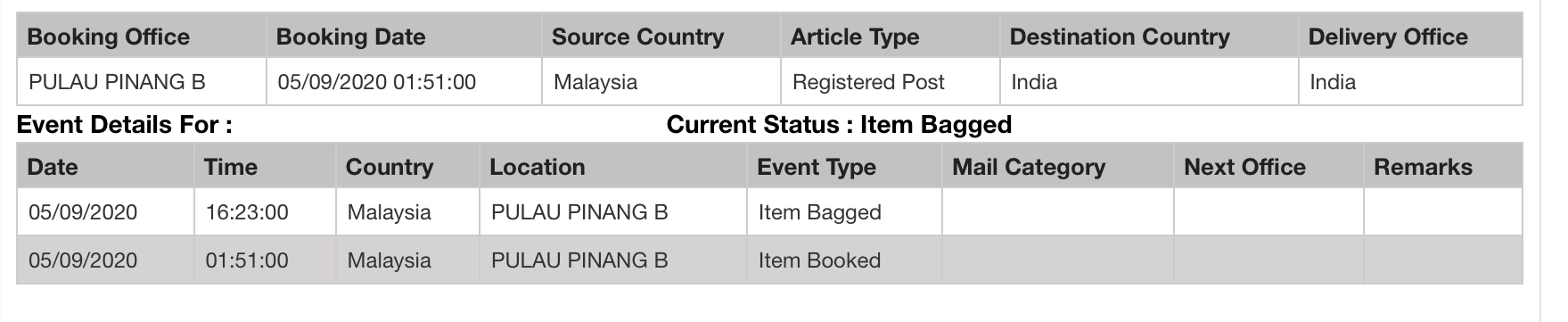This screenshot has height=322, width=1568.
Task: Click the Item Bagged event cell
Action: 844,212
